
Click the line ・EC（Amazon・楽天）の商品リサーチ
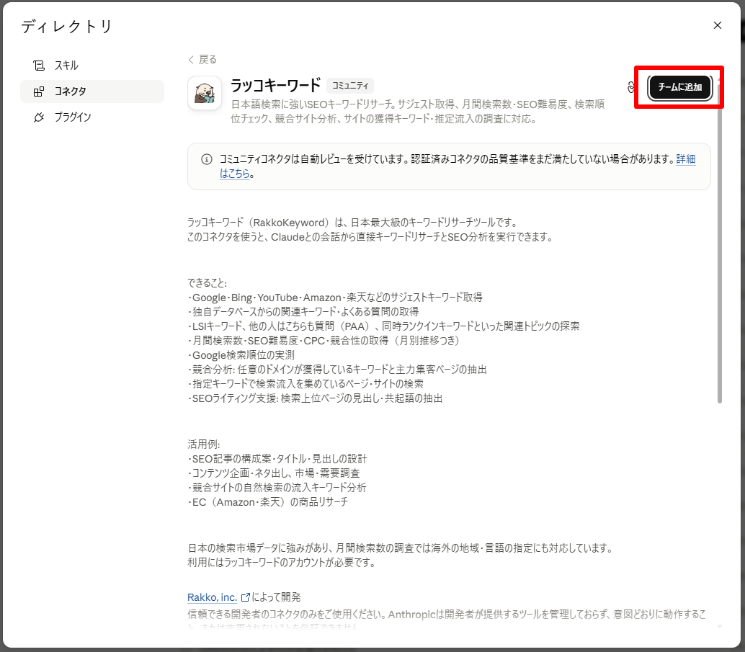(267, 502)
